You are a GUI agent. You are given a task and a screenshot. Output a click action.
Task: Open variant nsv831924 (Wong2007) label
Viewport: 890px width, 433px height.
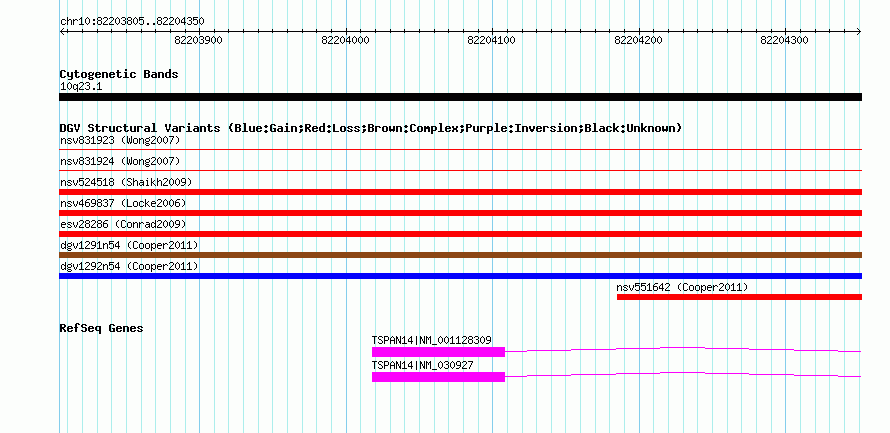tap(120, 161)
